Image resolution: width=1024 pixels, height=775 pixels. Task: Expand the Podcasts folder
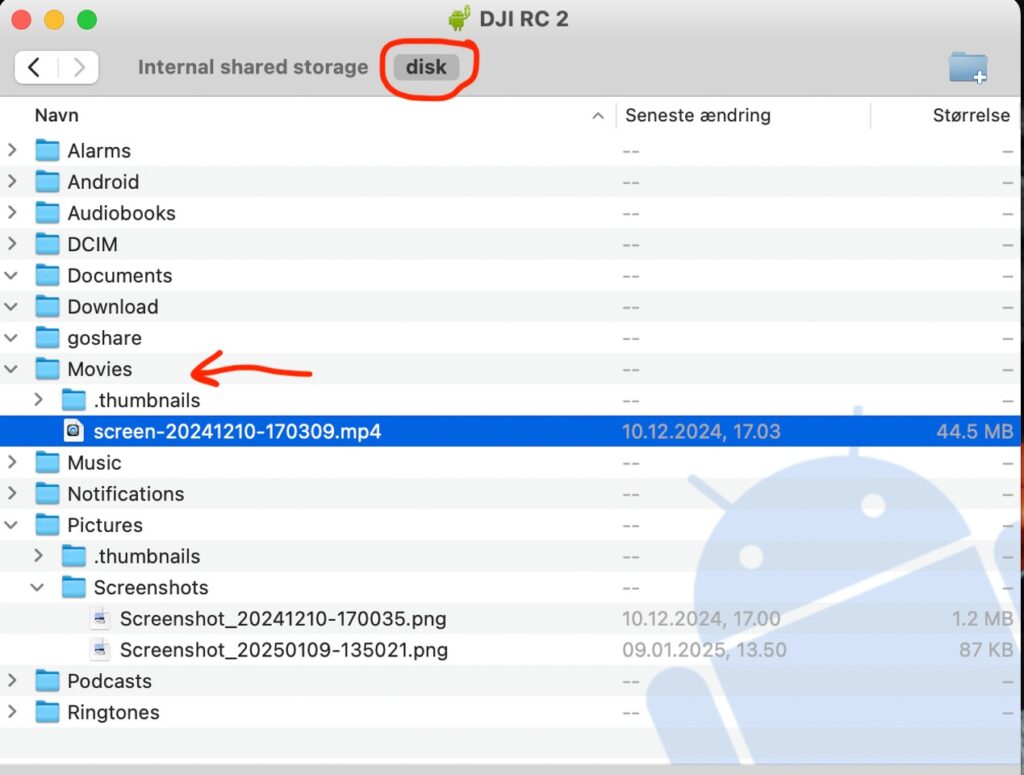pyautogui.click(x=12, y=681)
